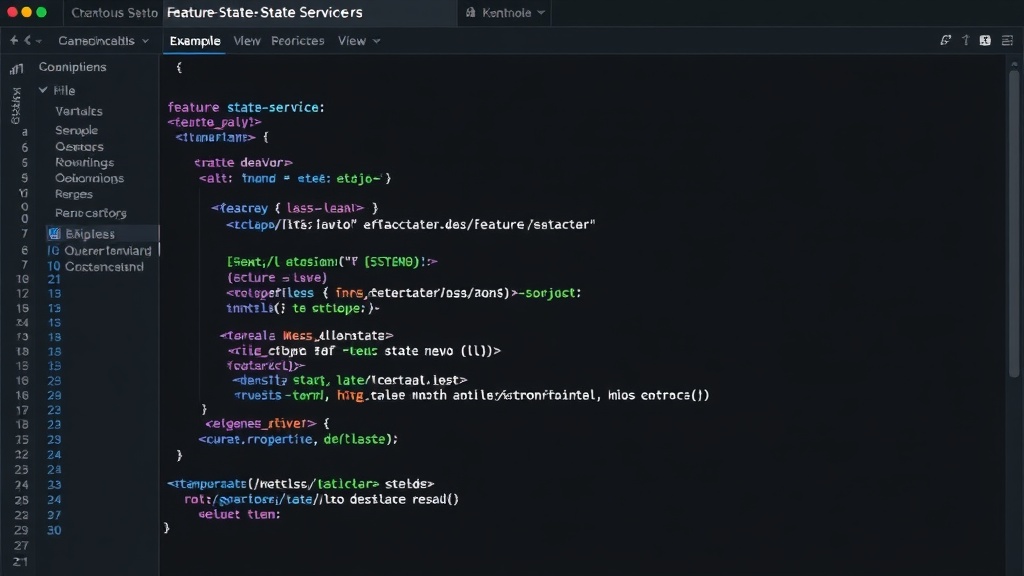Select the Senaple tree item
This screenshot has height=576, width=1024.
coord(76,130)
